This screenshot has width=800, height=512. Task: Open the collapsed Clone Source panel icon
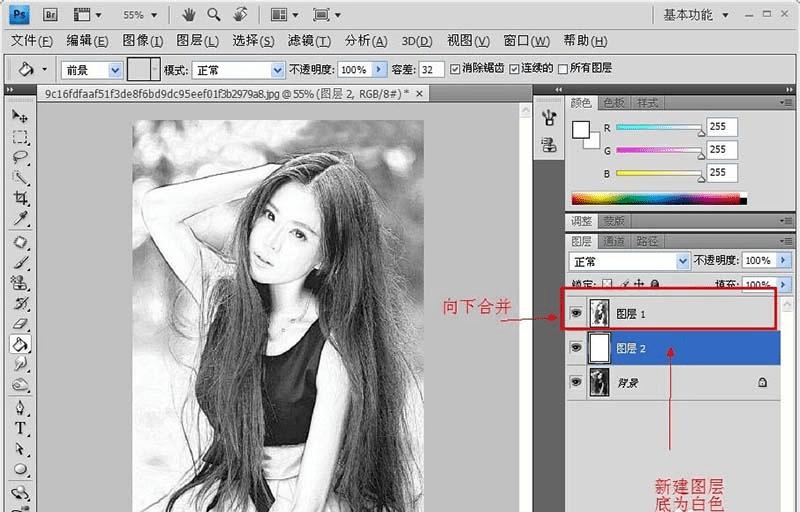pyautogui.click(x=549, y=145)
